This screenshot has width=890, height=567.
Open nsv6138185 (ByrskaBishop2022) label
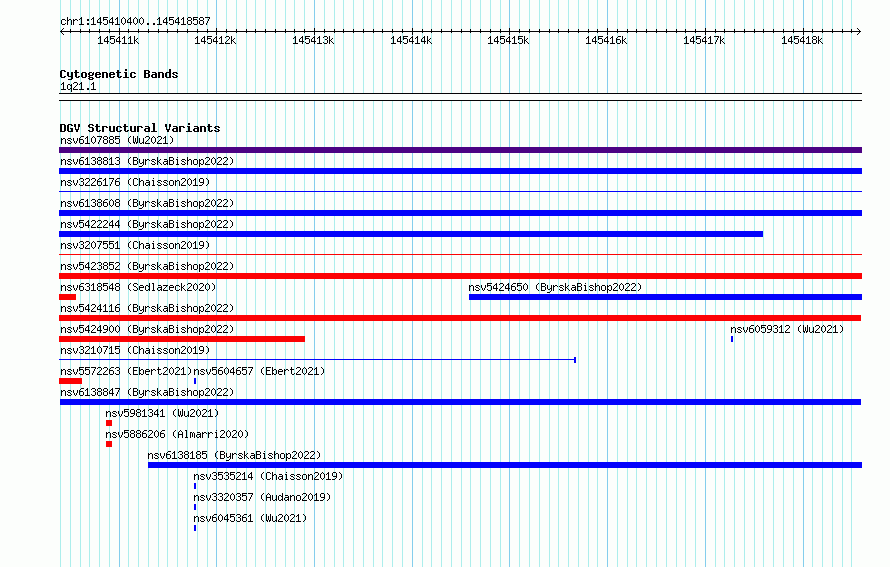(x=234, y=455)
